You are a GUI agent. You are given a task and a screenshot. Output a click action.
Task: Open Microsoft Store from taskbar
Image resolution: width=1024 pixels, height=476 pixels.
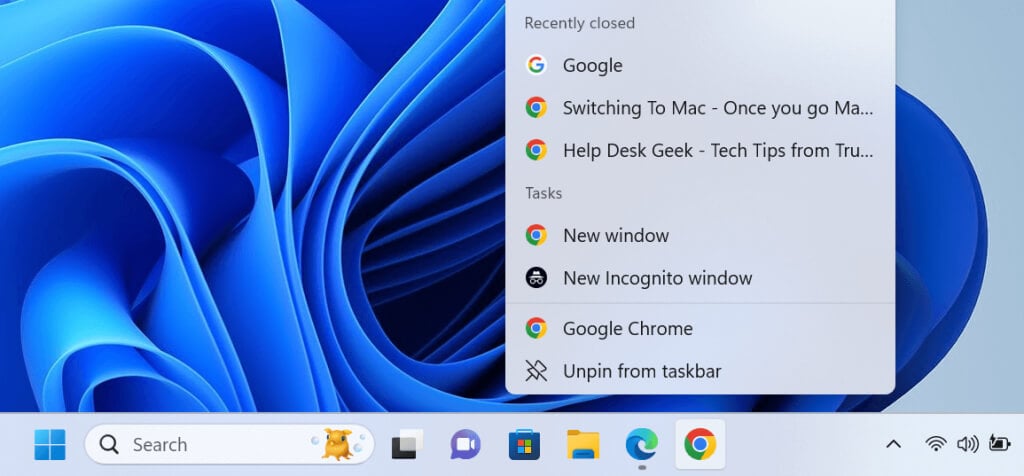524,445
